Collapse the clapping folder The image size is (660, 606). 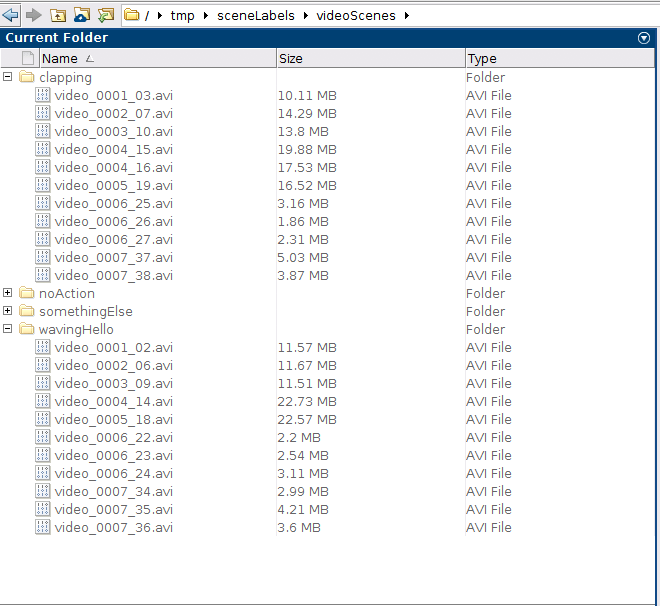click(8, 77)
